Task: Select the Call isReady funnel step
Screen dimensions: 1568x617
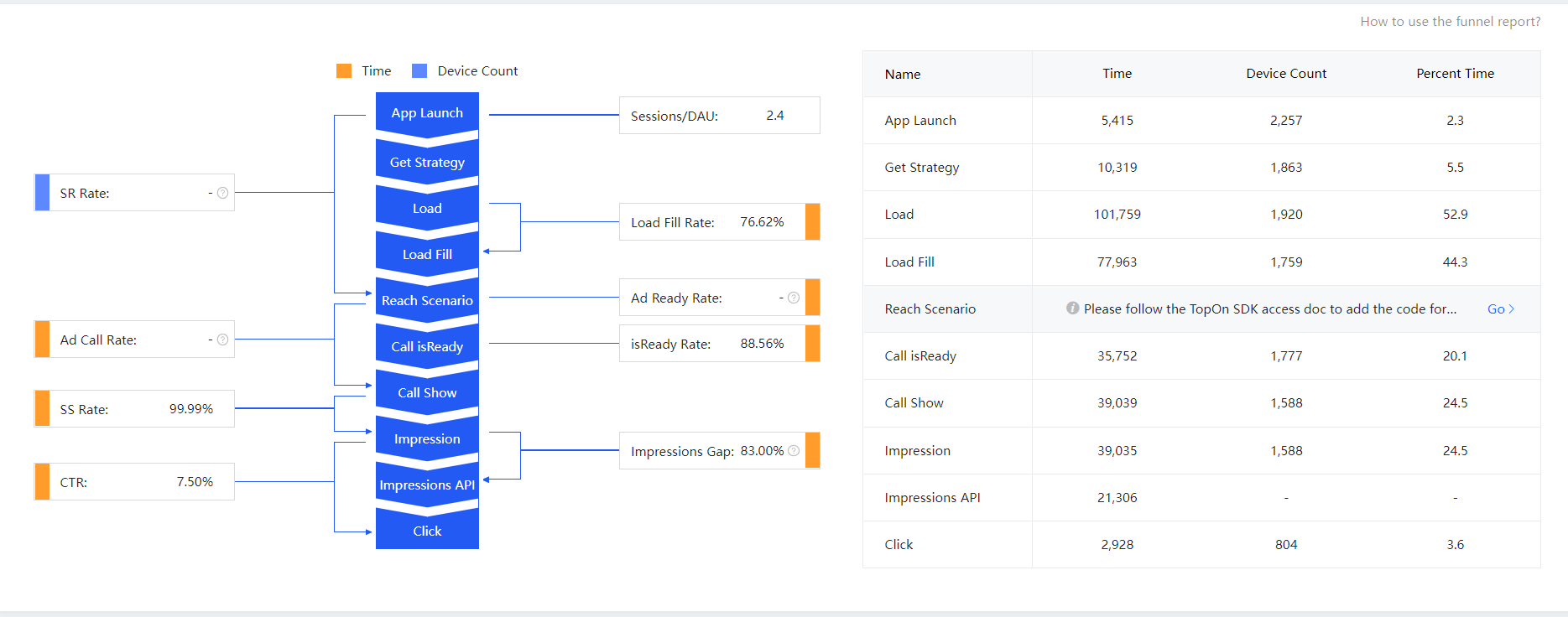Action: click(x=427, y=346)
